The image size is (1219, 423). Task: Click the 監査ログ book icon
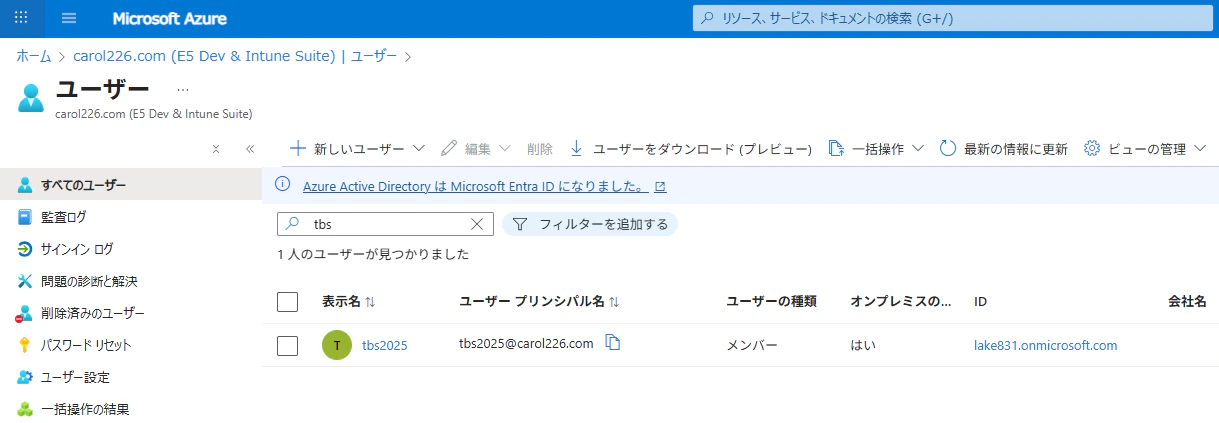(x=25, y=217)
